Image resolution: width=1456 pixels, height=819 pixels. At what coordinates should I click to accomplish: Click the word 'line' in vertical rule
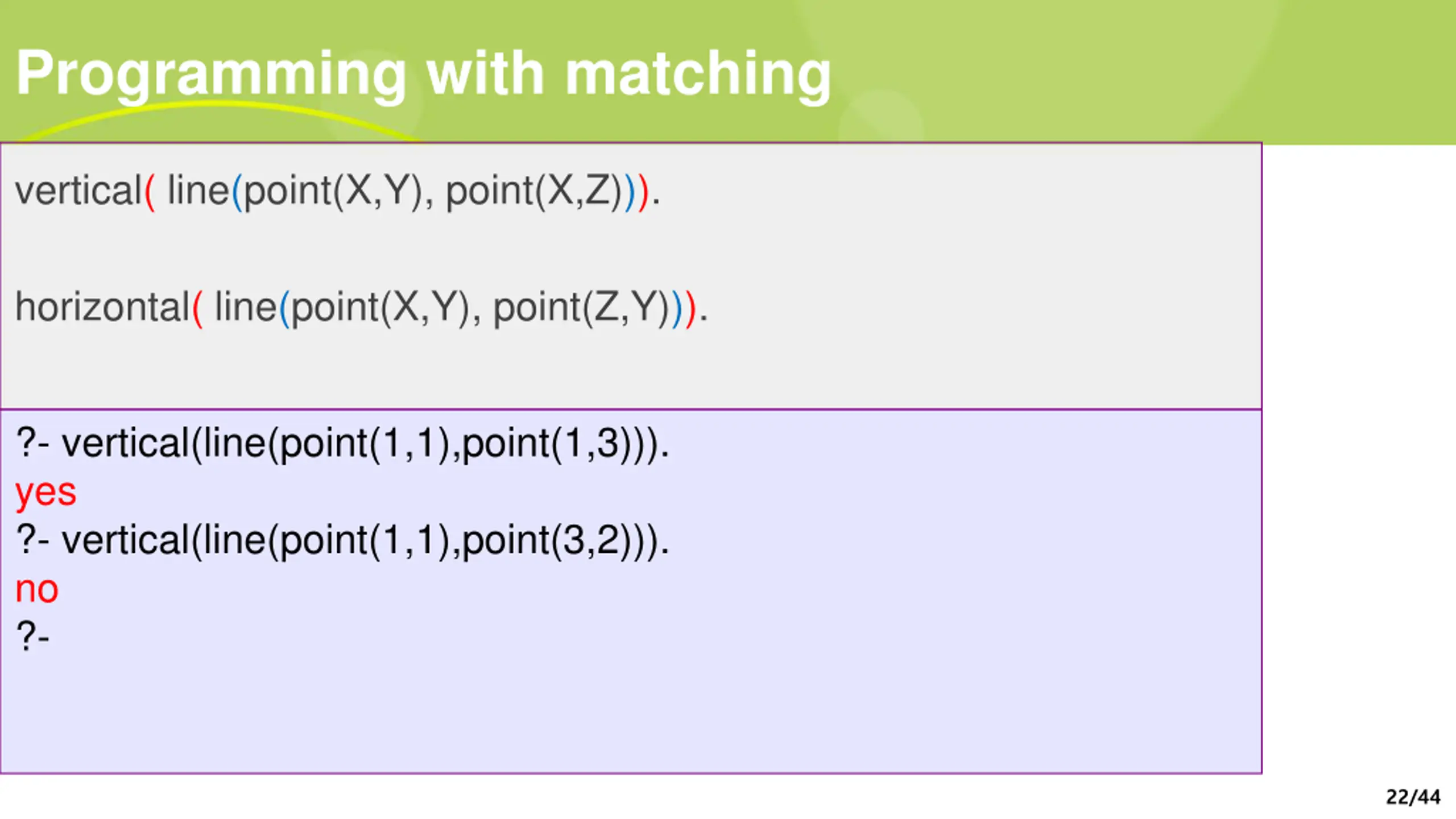coord(198,191)
